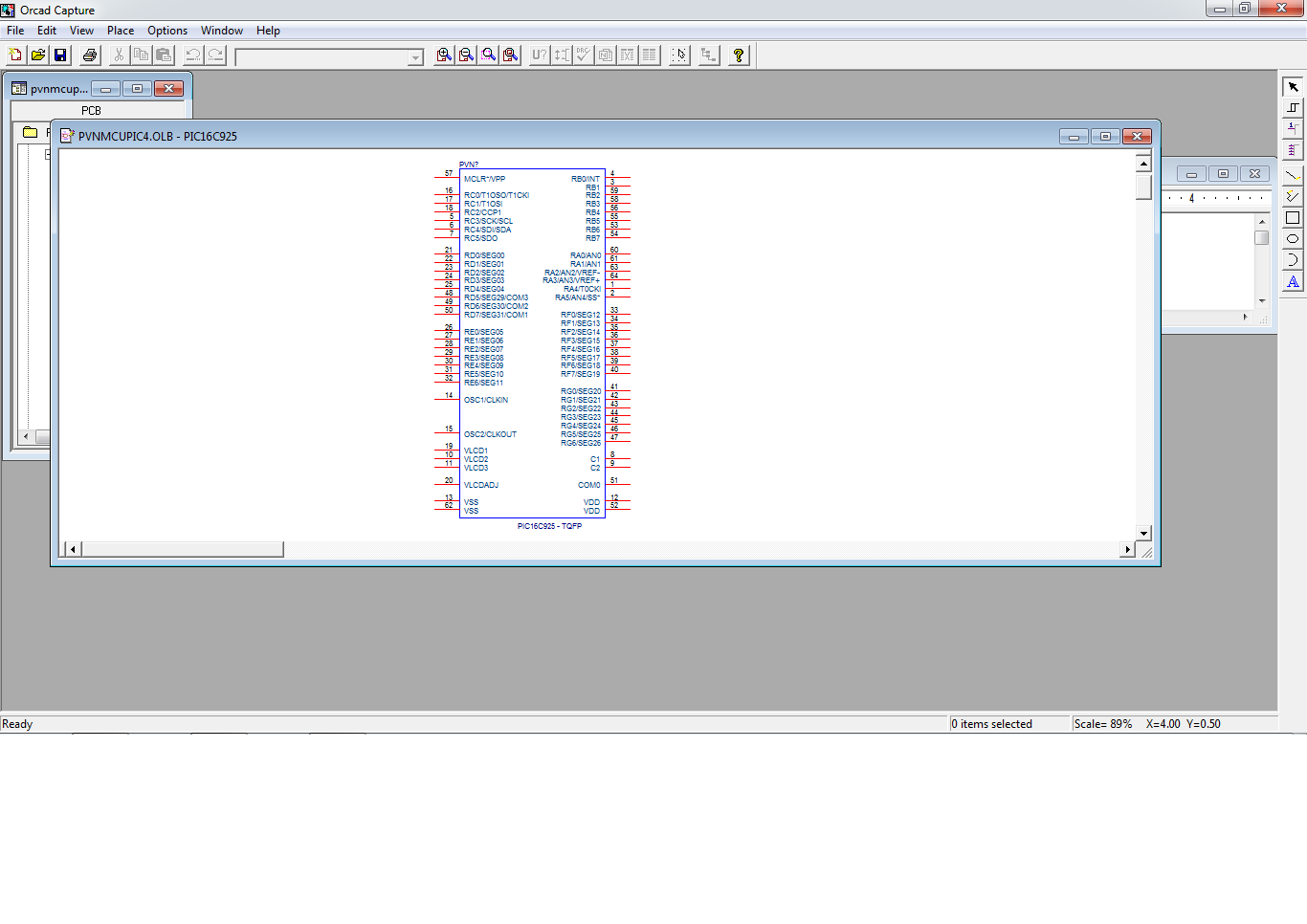The width and height of the screenshot is (1307, 924).
Task: Select the Rectangle drawing tool
Action: pyautogui.click(x=1293, y=218)
